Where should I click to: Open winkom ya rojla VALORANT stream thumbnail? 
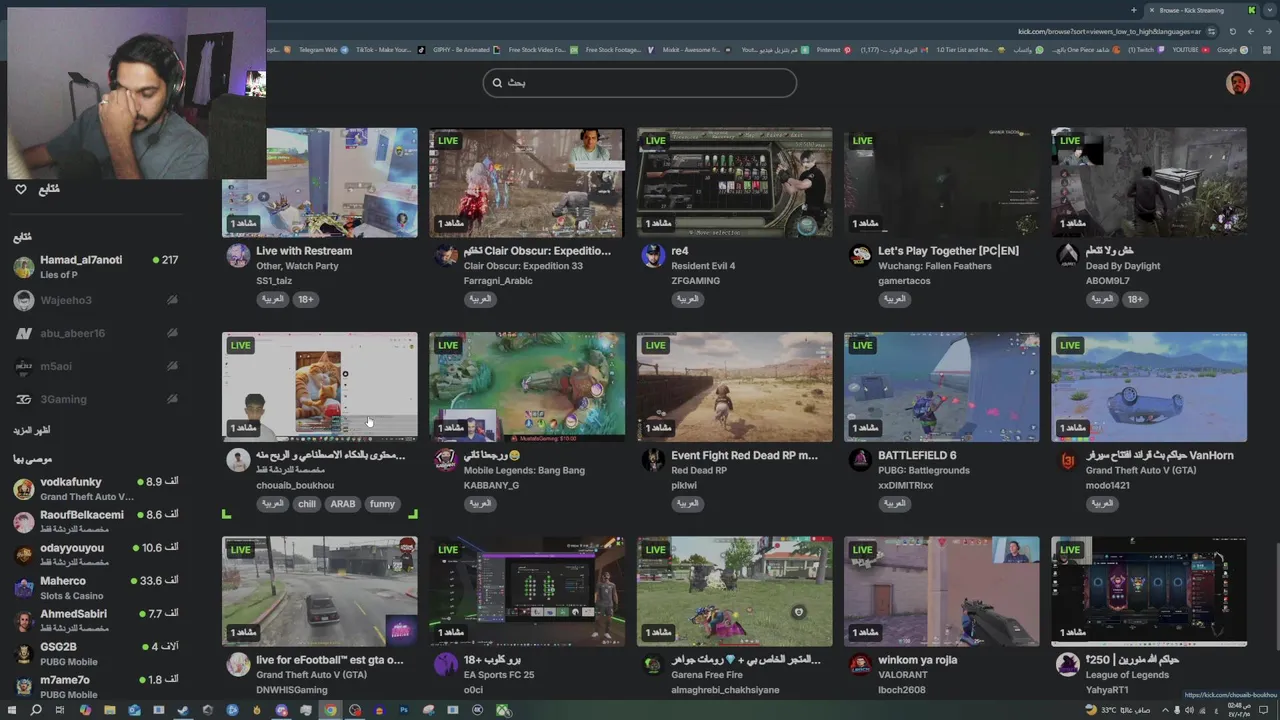coord(942,592)
